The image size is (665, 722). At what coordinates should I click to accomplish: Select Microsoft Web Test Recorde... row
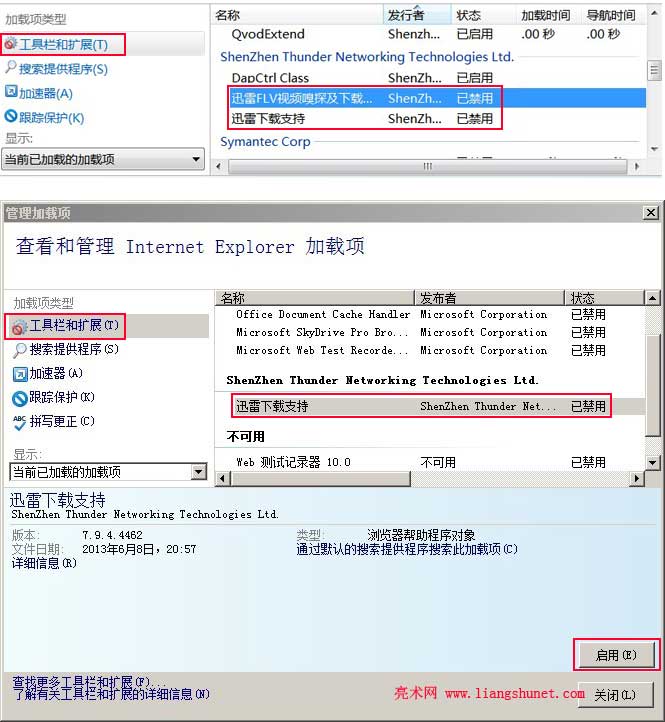430,350
